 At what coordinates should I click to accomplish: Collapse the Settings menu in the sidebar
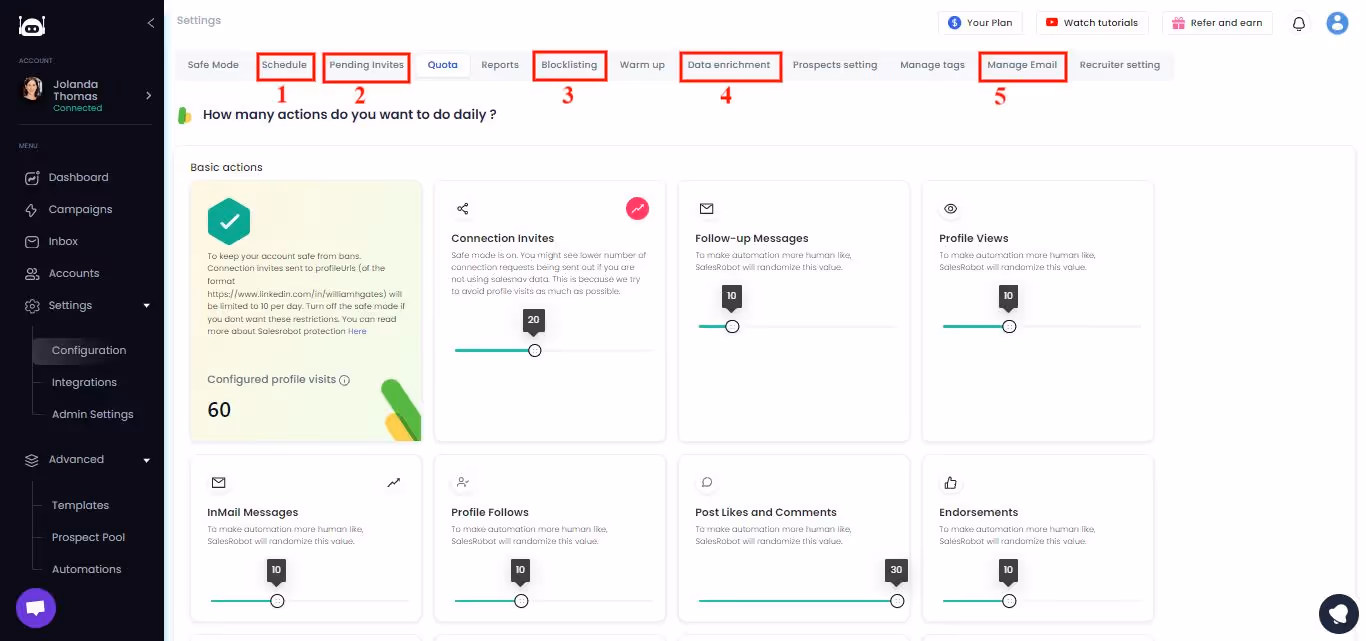click(146, 305)
